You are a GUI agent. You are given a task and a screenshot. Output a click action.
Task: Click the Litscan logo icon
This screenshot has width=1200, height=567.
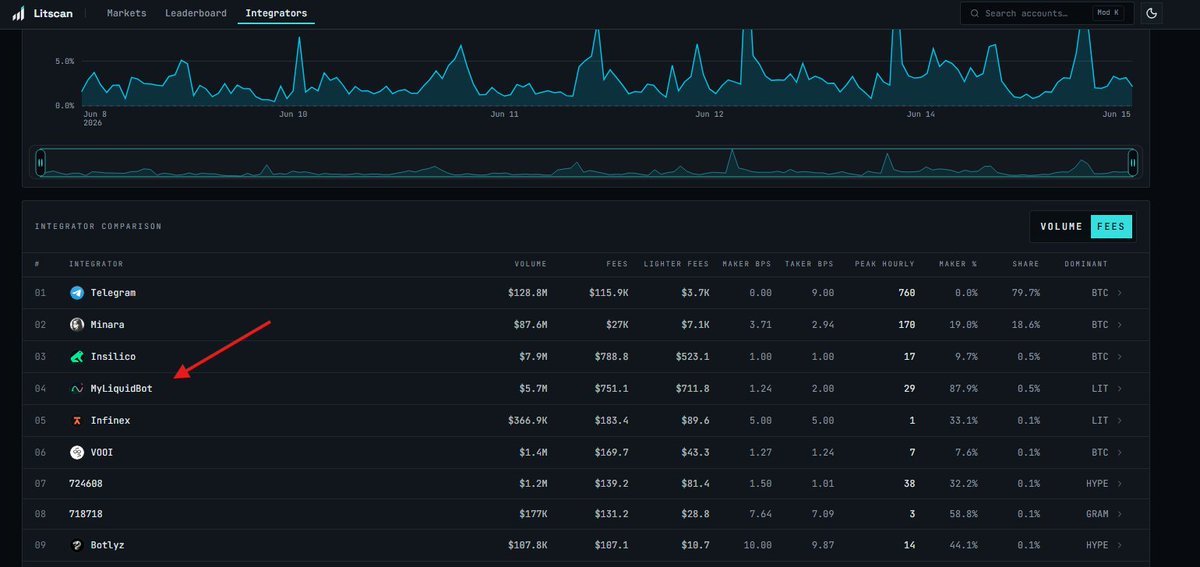pyautogui.click(x=19, y=13)
